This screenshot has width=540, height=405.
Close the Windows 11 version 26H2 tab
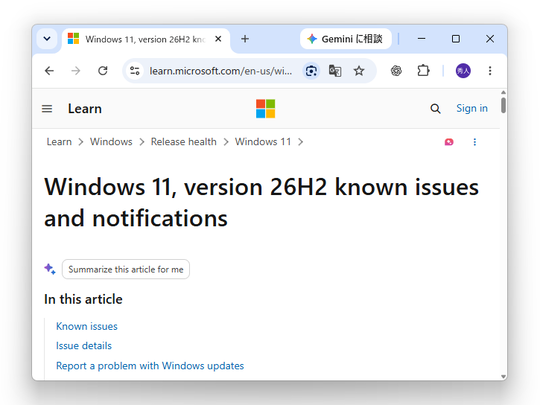pos(218,39)
